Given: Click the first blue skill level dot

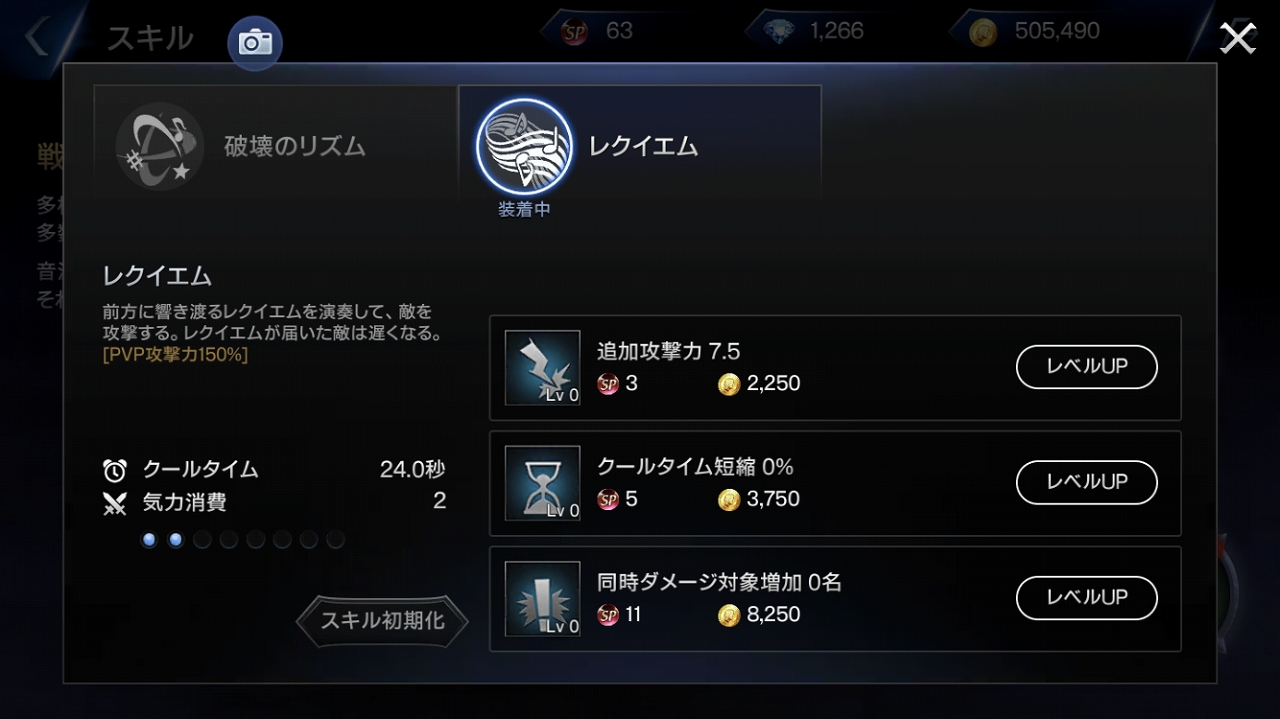Looking at the screenshot, I should pos(149,540).
